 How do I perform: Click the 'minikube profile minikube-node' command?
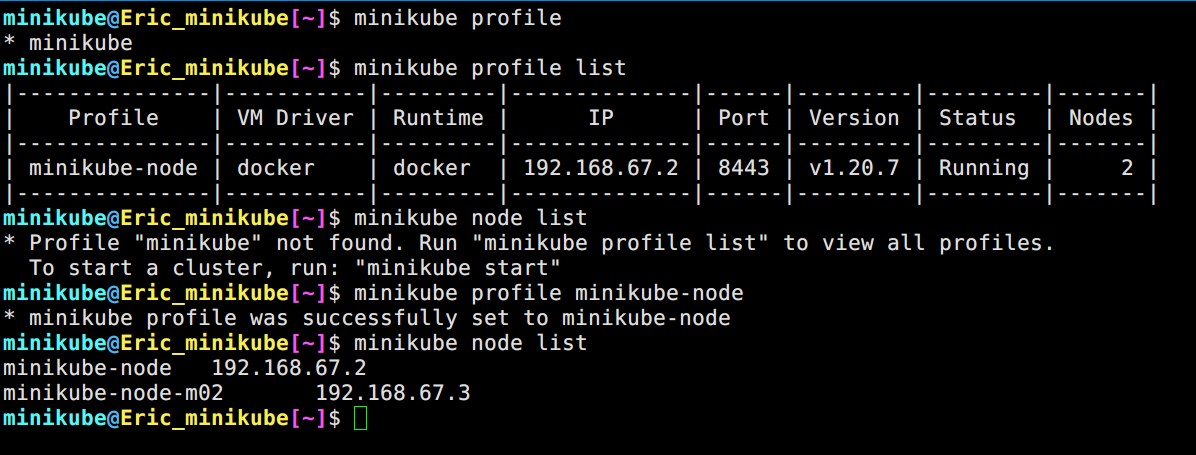click(548, 293)
